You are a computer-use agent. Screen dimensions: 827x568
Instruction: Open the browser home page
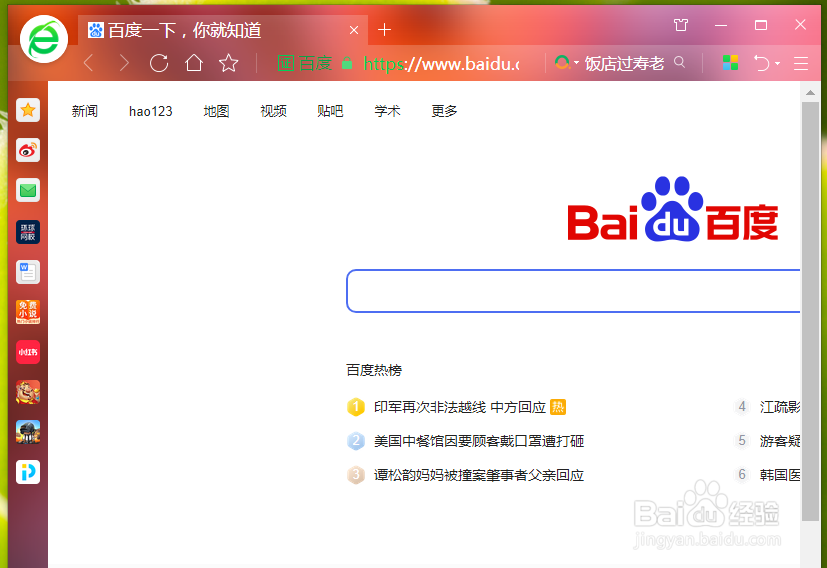(x=194, y=63)
